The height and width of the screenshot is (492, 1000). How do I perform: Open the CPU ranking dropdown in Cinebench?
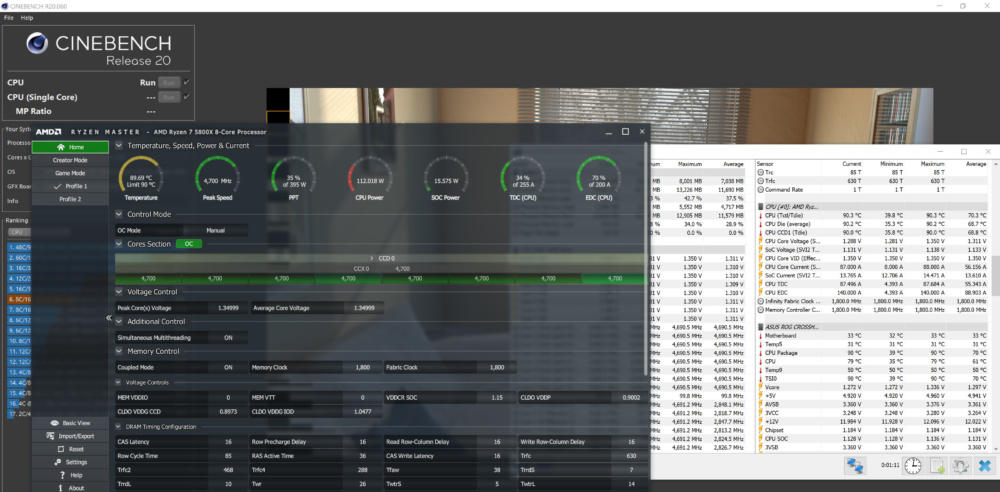18,232
